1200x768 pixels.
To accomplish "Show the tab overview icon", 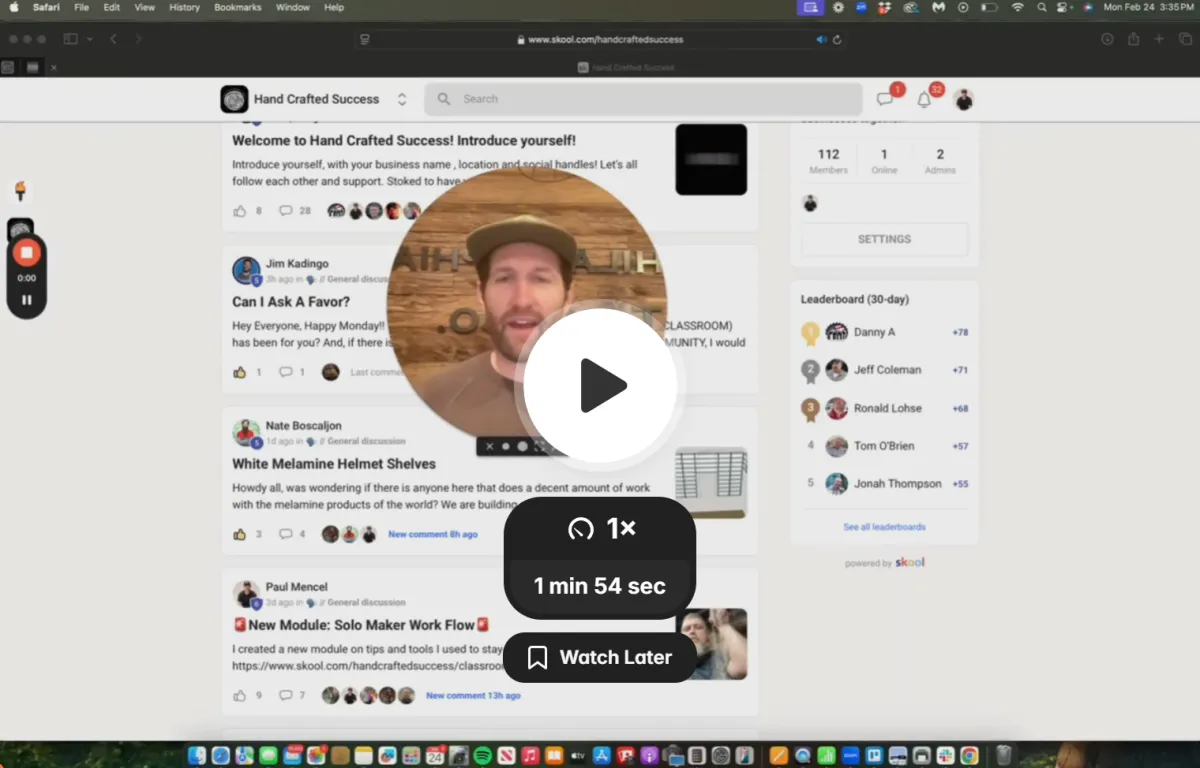I will (x=1185, y=39).
